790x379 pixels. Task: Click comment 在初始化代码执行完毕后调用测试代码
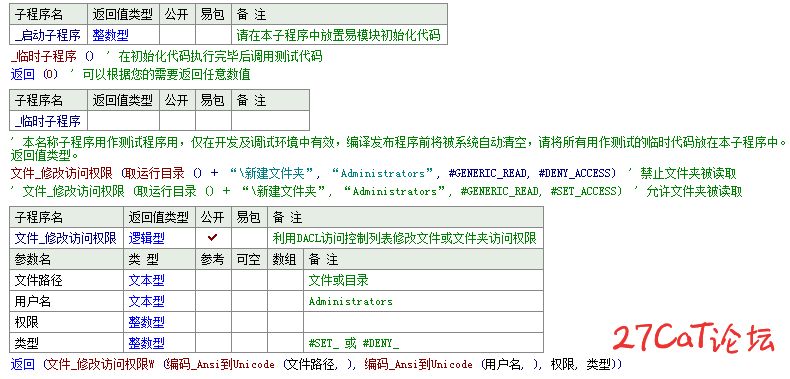pos(220,56)
